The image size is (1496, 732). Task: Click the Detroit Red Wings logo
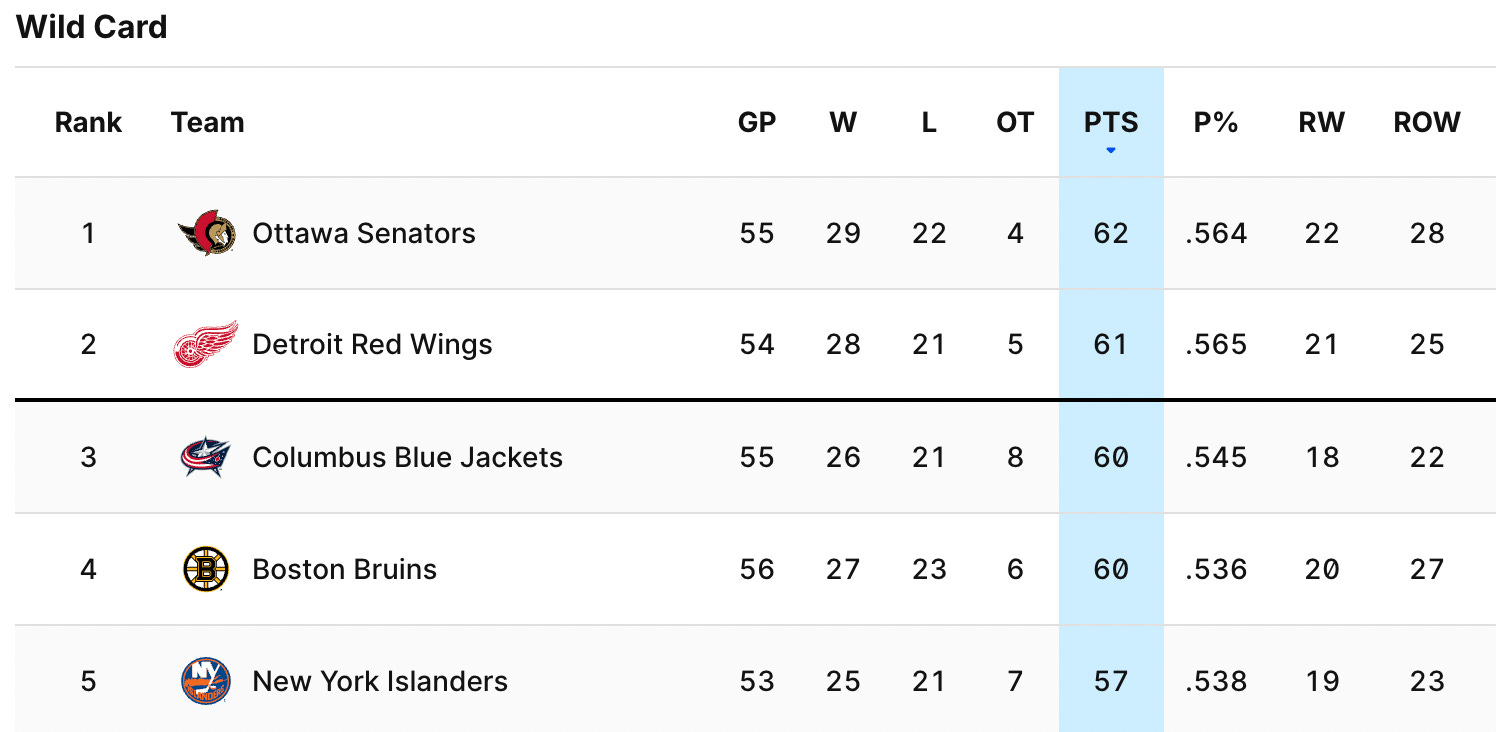tap(206, 345)
